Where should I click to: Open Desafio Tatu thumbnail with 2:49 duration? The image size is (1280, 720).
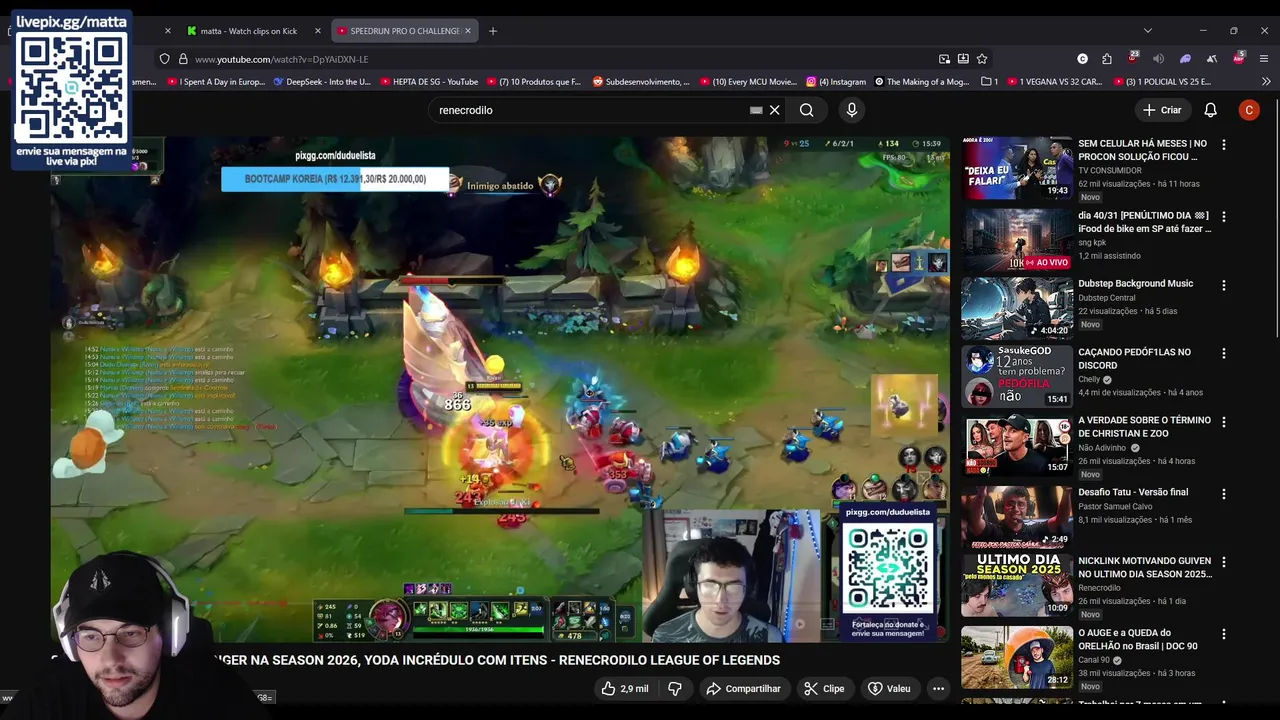[1016, 517]
